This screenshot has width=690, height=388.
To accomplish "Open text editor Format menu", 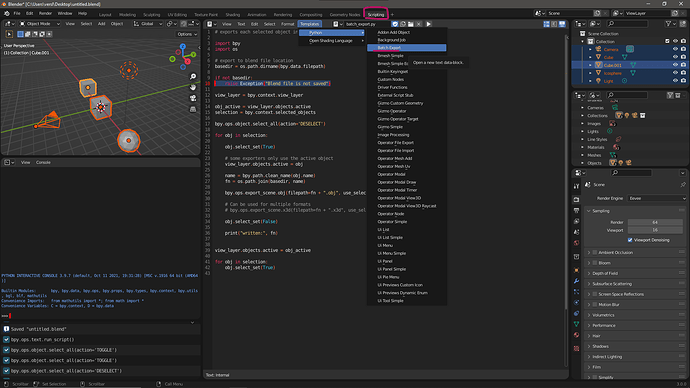I will (x=287, y=24).
